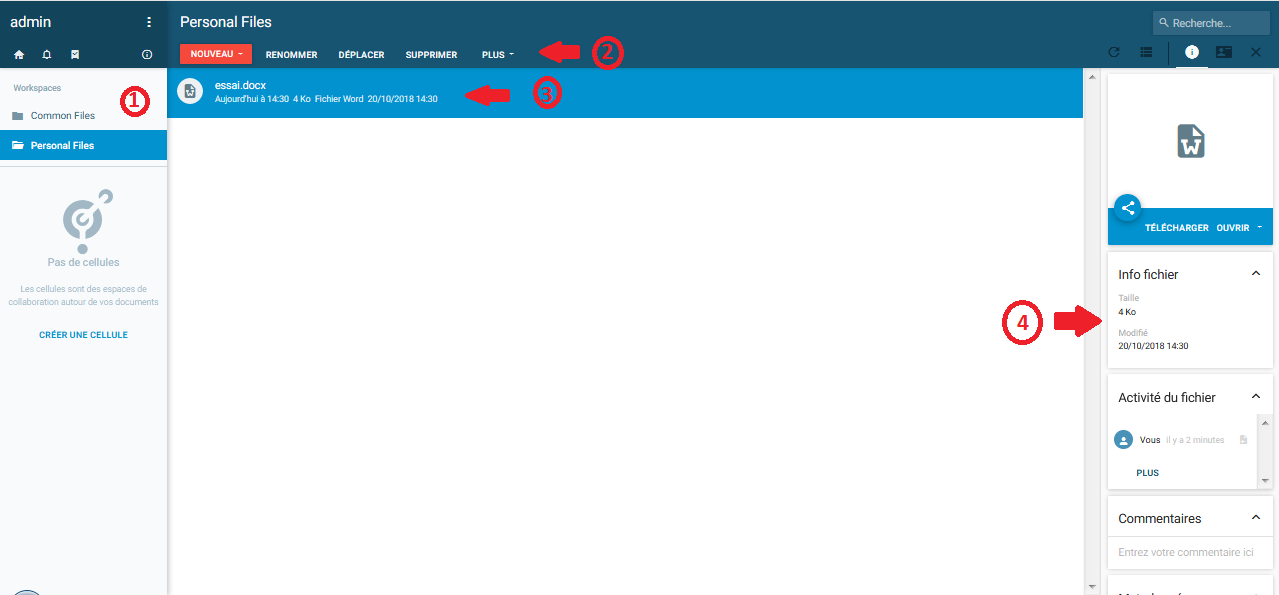
Task: Collapse the Info fichier section
Action: coord(1256,274)
